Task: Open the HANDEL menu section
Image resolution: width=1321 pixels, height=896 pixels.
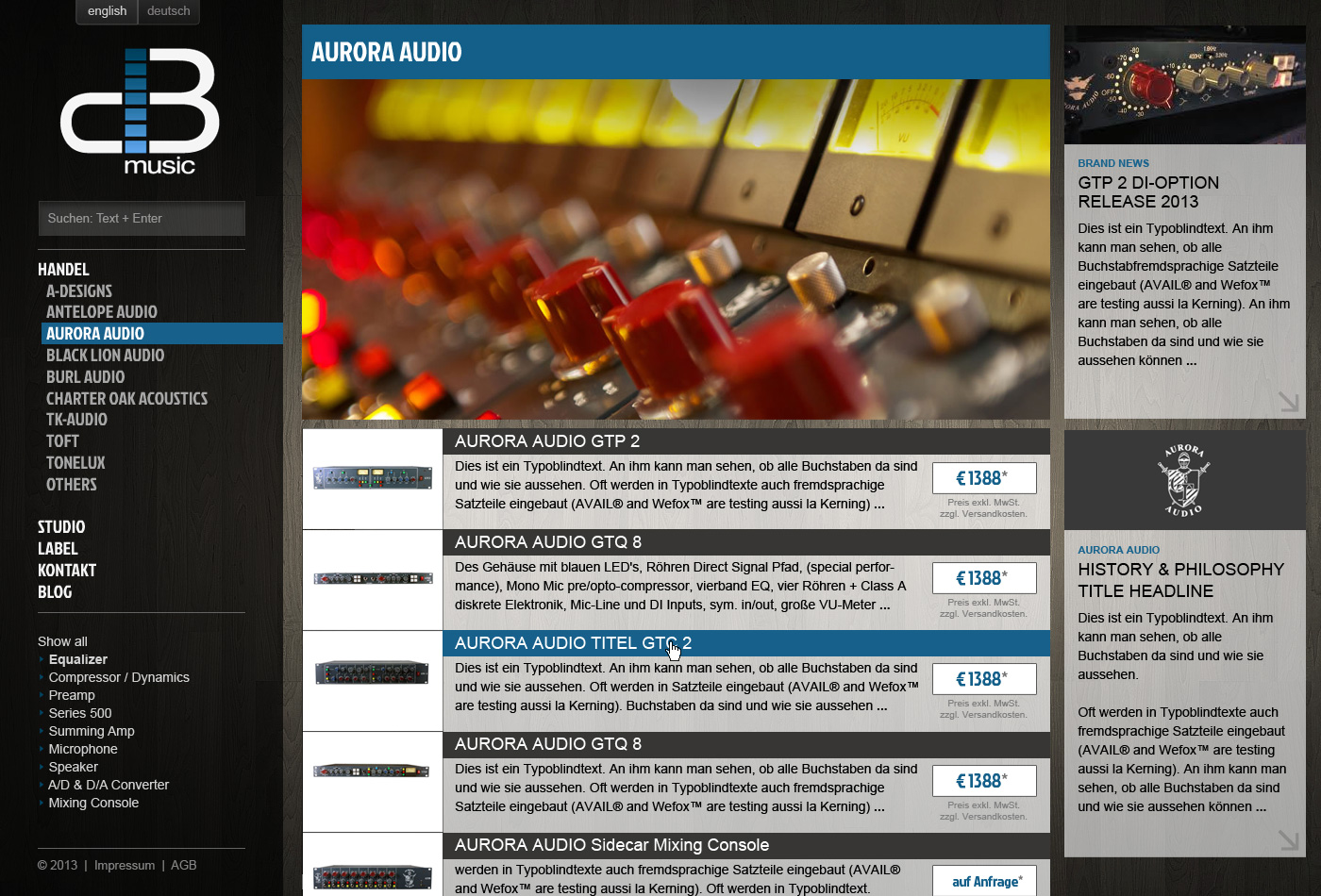Action: [x=63, y=270]
